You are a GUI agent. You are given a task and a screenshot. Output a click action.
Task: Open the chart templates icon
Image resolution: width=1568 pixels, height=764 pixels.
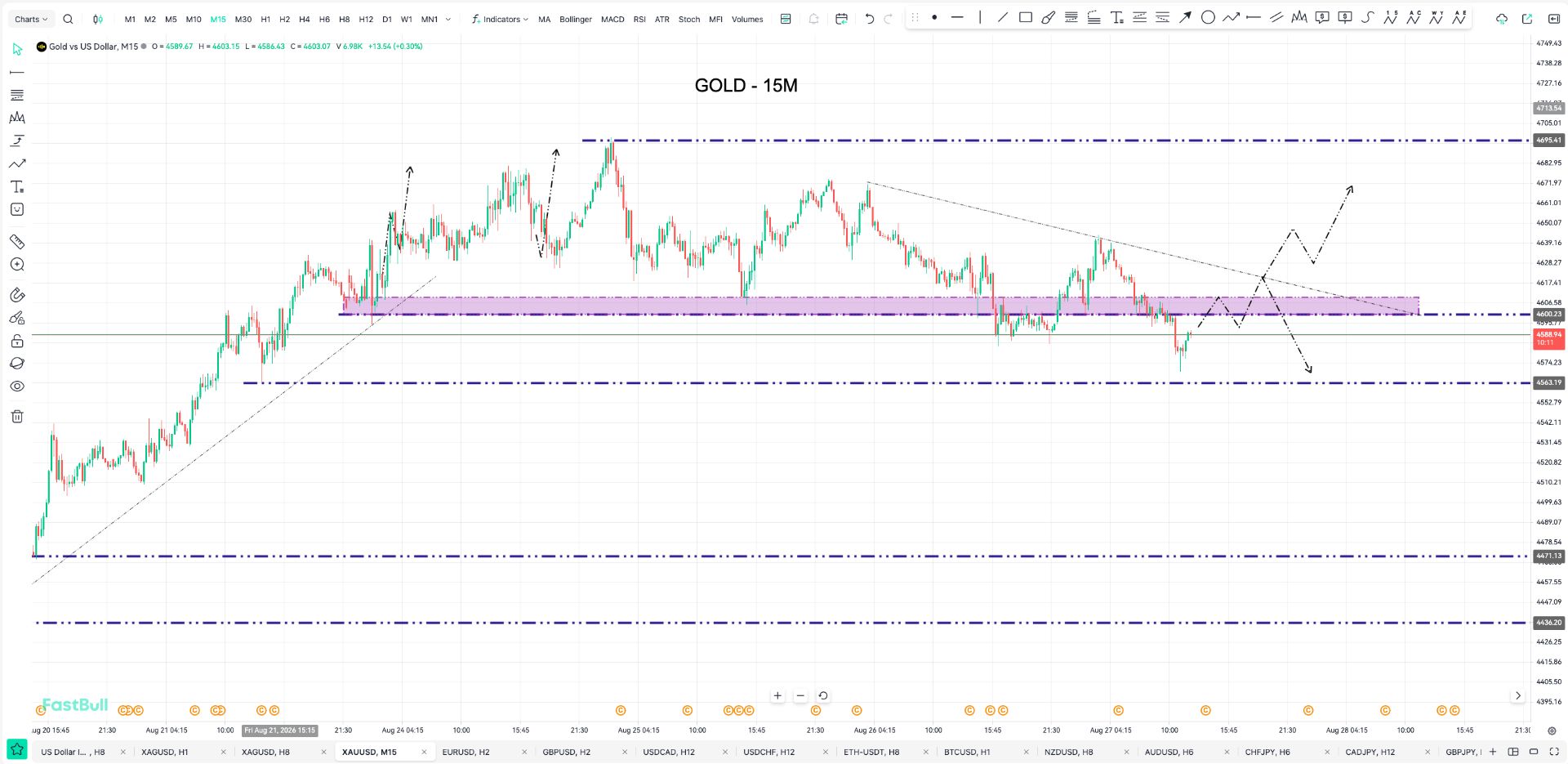[786, 19]
